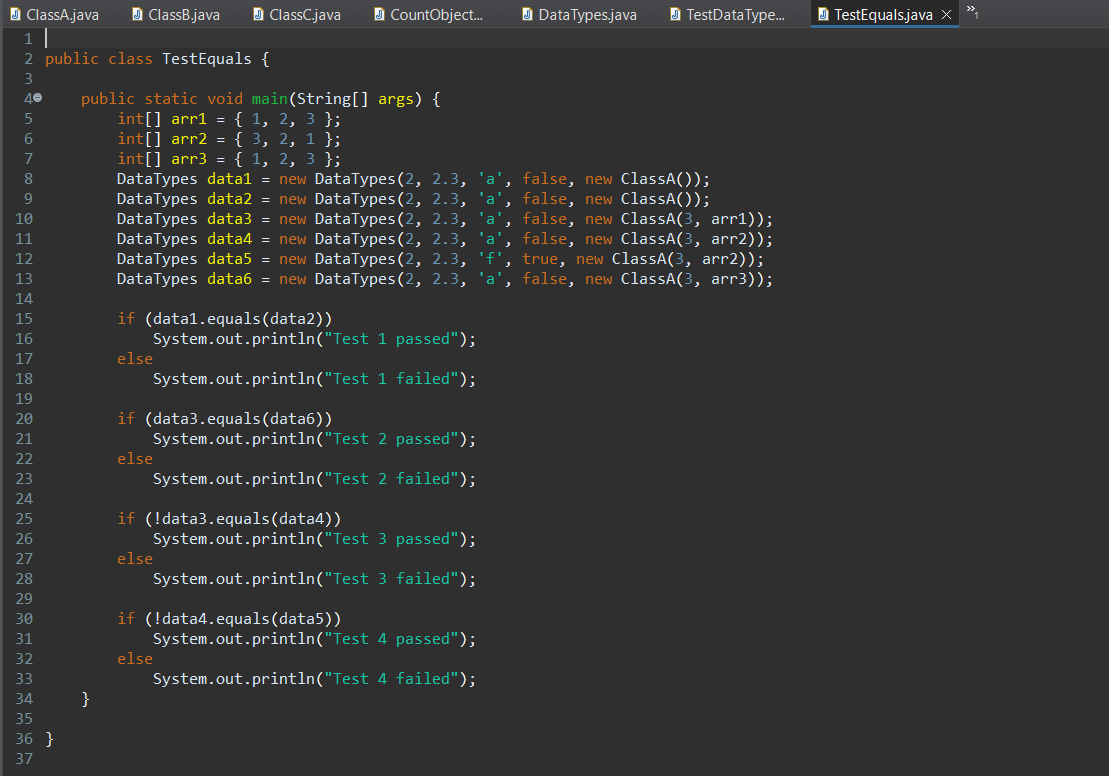This screenshot has width=1109, height=776.
Task: Click the Java file icon on TestEquals.java tab
Action: (x=823, y=14)
